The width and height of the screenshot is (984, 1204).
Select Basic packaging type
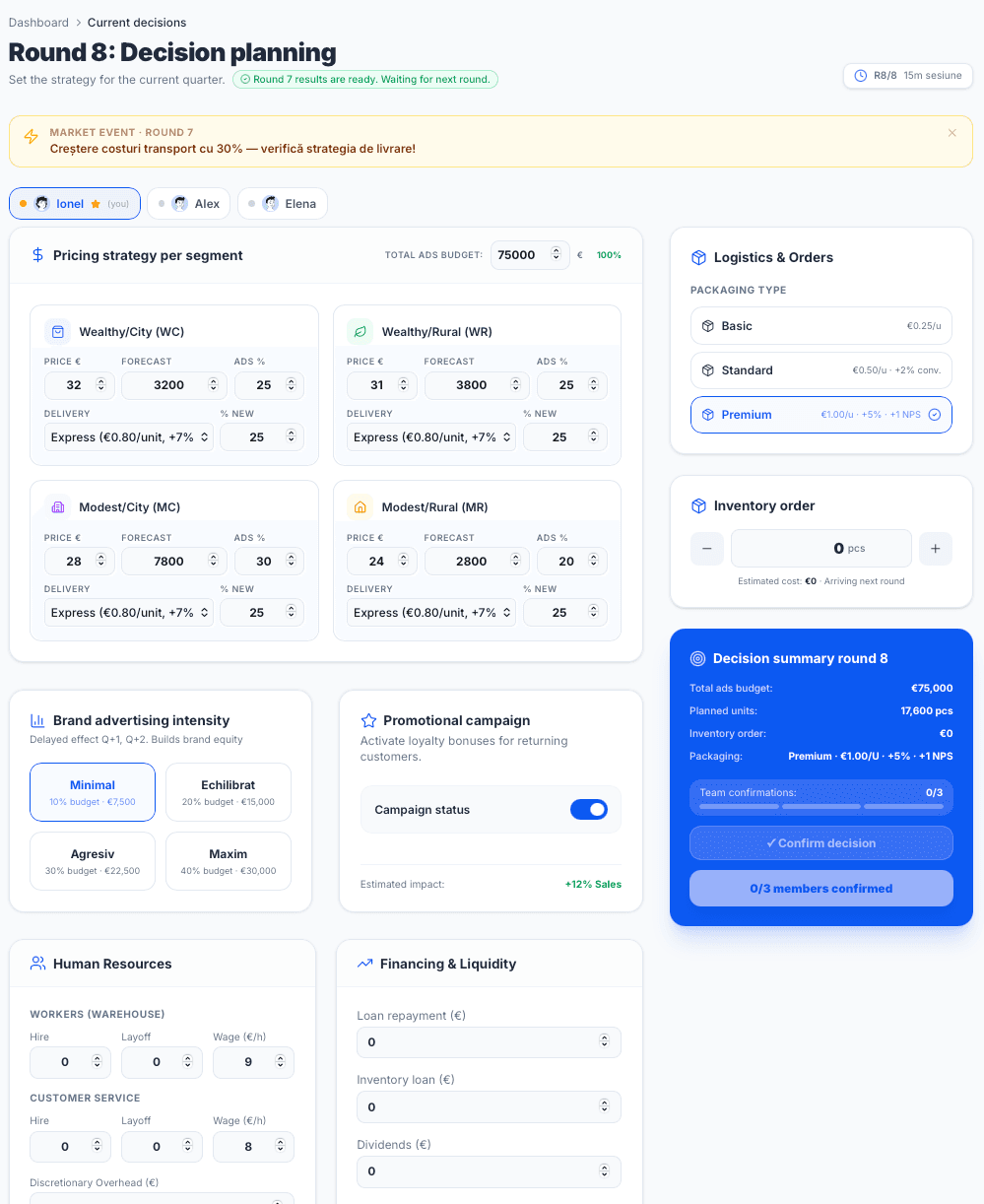point(821,326)
